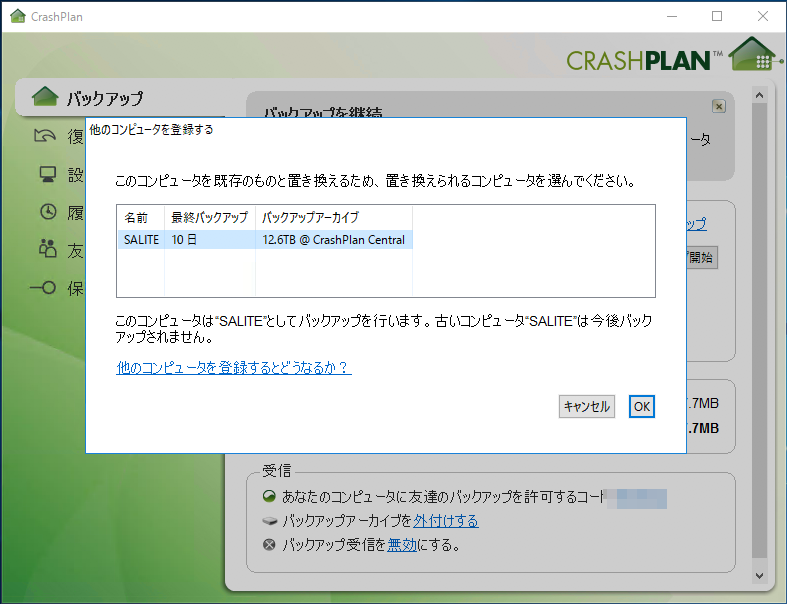Viewport: 787px width, 604px height.
Task: Click the clock history icon in sidebar
Action: 48,212
